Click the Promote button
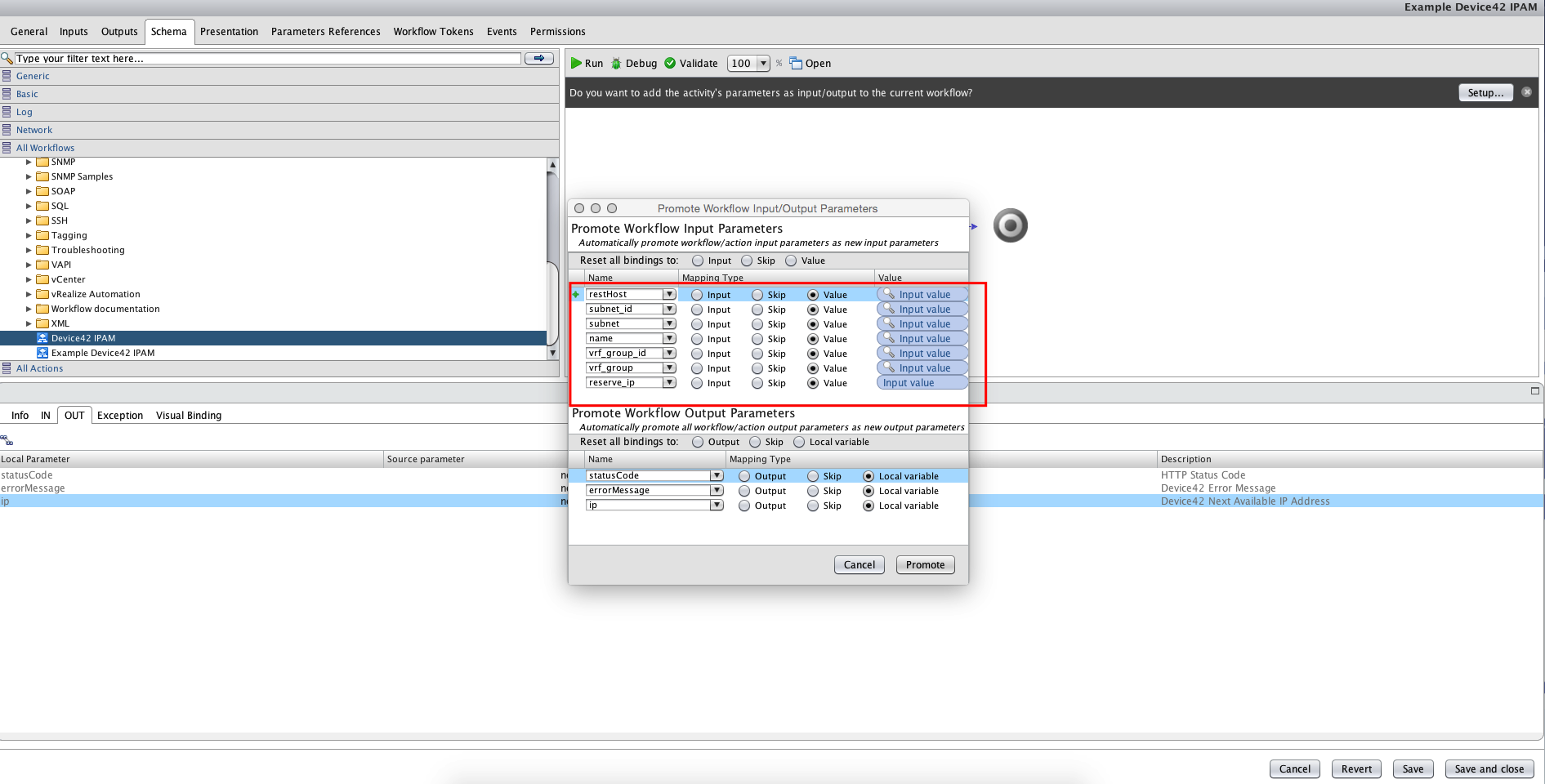Screen dimensions: 1545x784 (x=925, y=564)
